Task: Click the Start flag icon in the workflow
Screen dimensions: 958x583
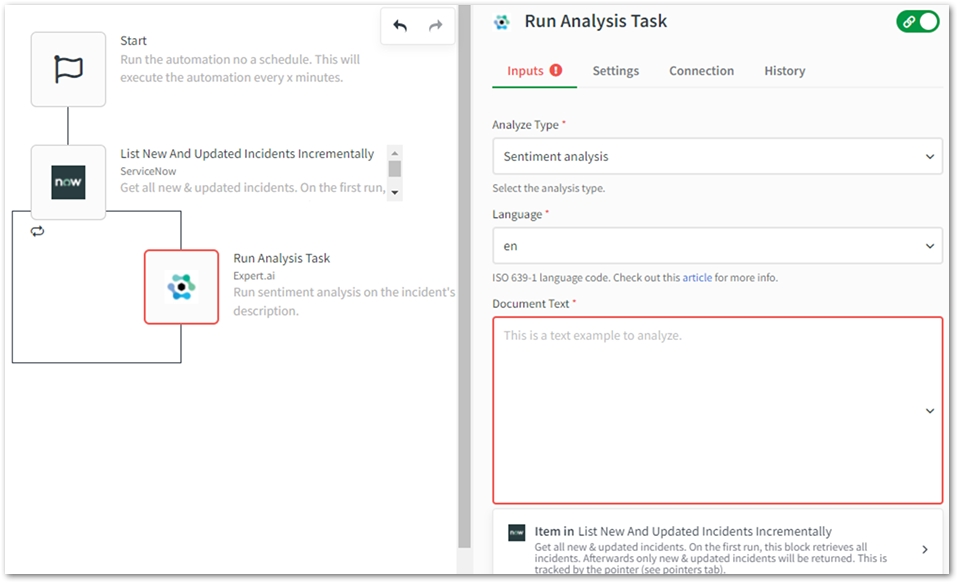Action: (x=68, y=68)
